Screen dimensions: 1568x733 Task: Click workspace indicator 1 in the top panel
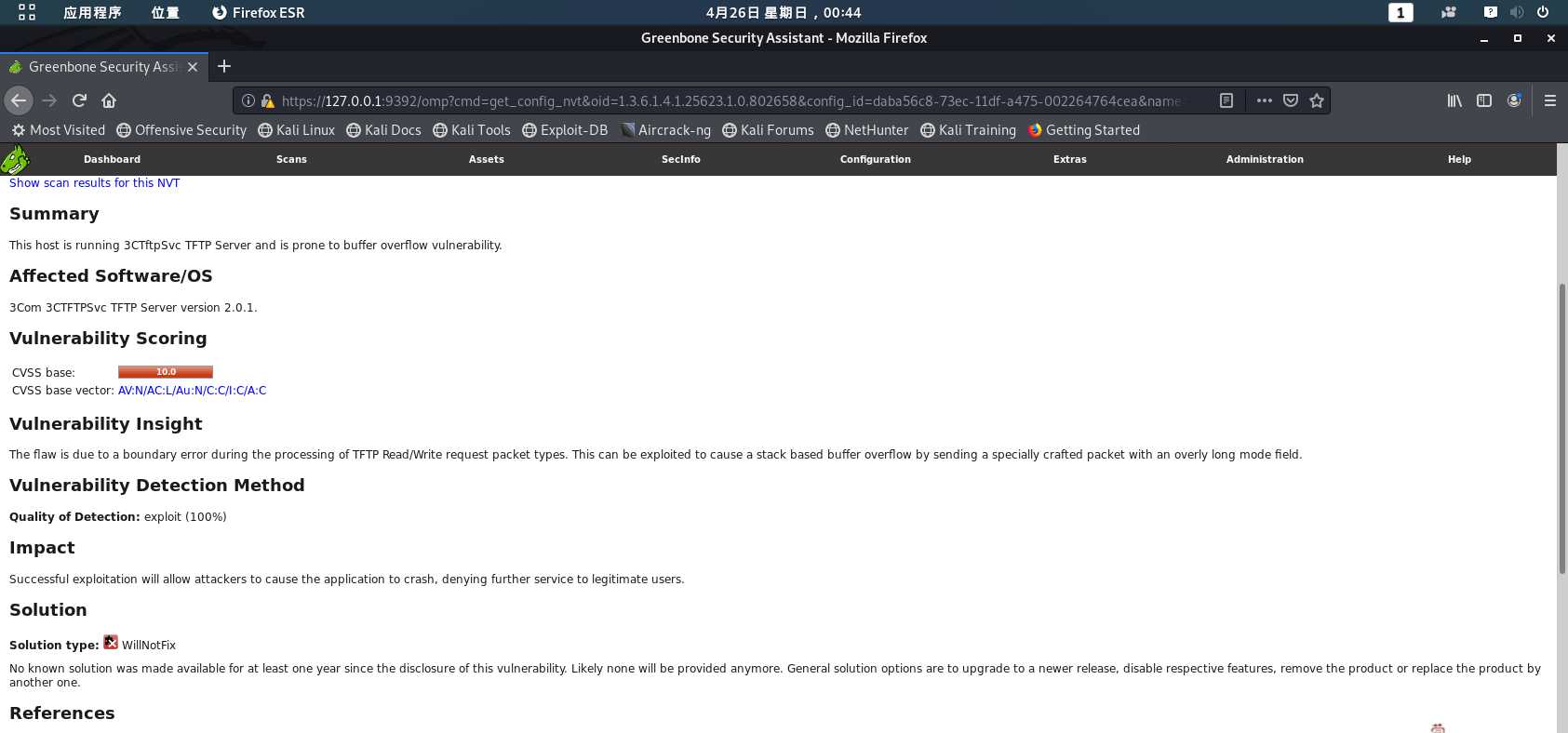click(x=1400, y=12)
